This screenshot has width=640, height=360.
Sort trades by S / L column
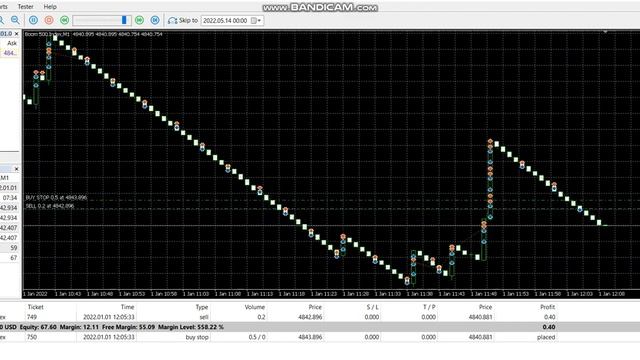372,307
